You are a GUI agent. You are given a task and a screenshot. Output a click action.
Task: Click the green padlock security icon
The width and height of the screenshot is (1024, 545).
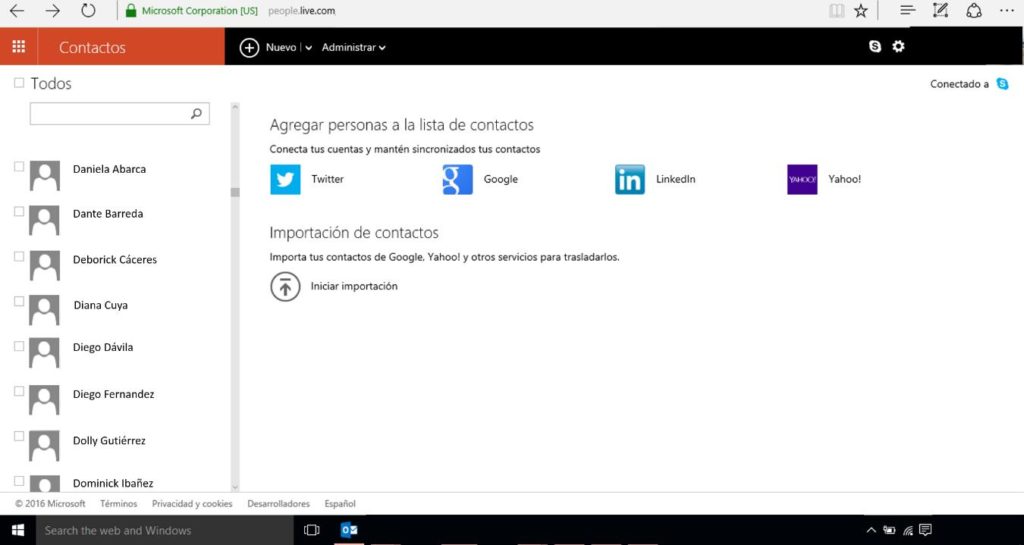pos(131,10)
